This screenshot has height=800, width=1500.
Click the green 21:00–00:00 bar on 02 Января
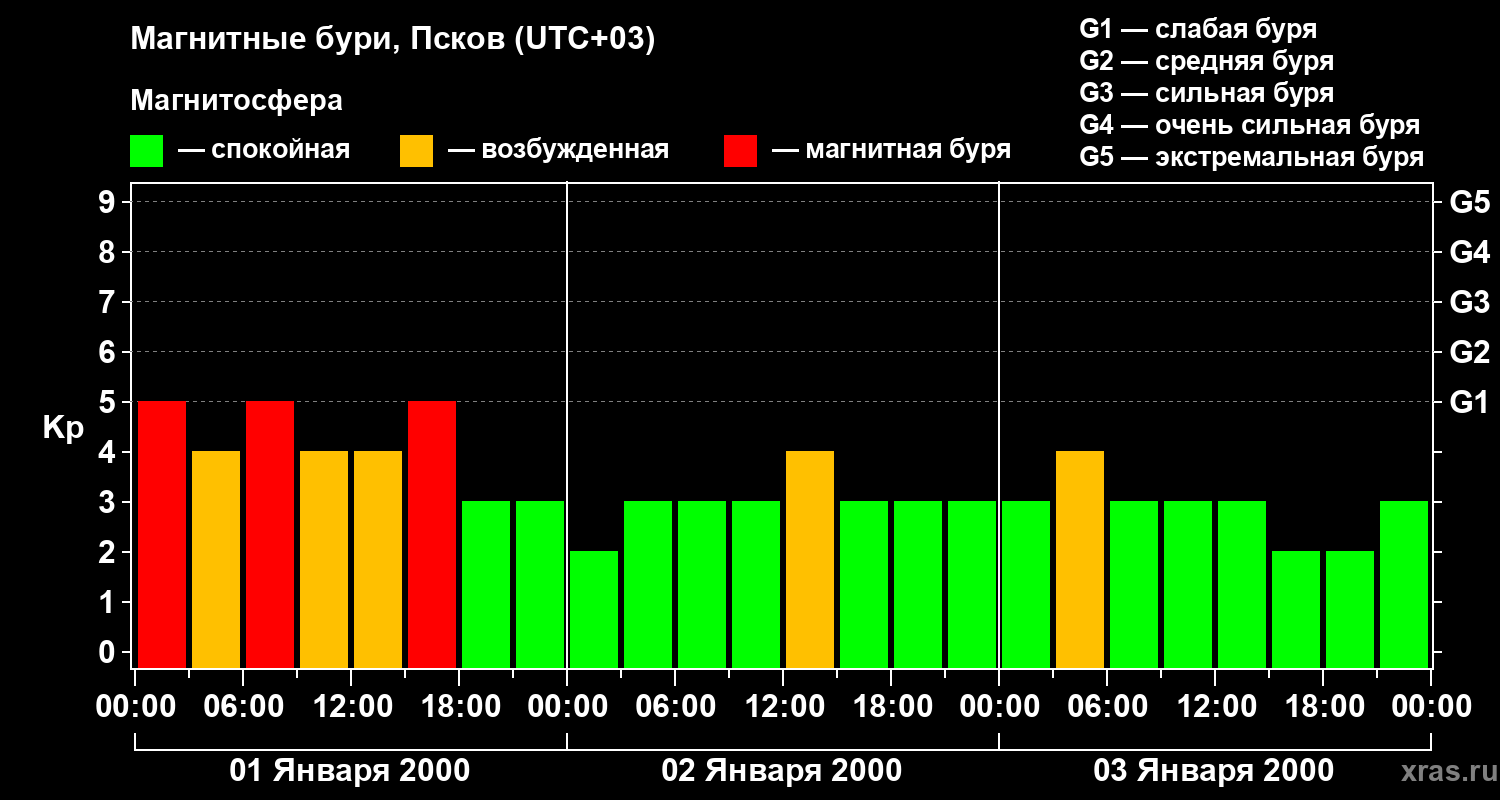[972, 584]
